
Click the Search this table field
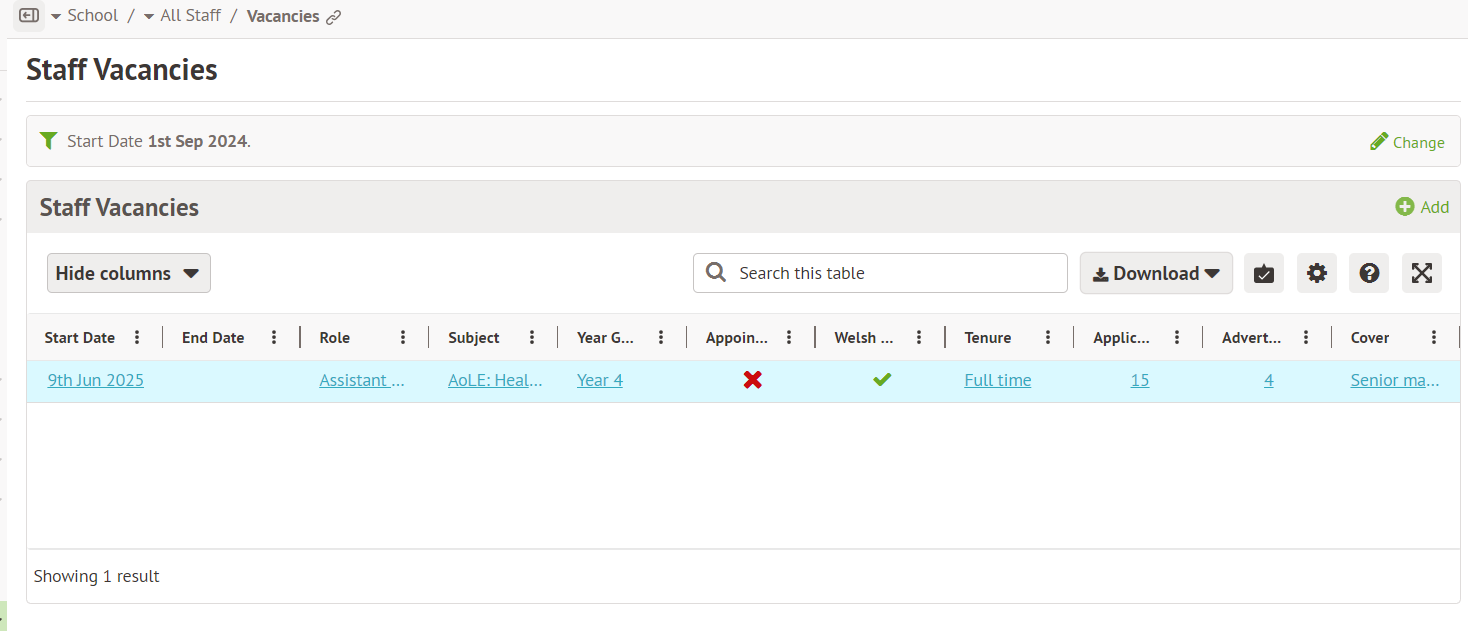(x=880, y=273)
